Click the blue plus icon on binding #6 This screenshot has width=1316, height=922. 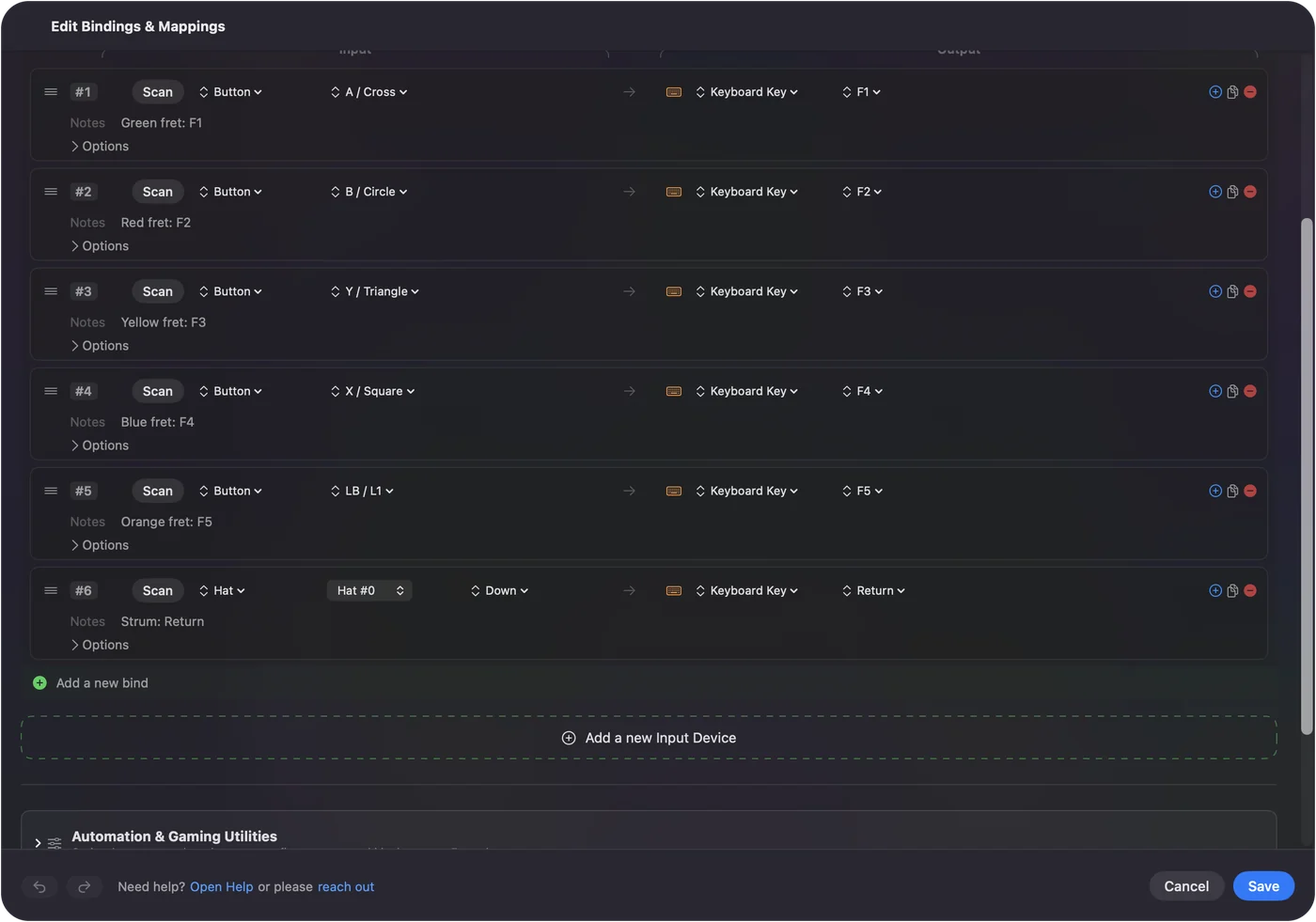[x=1215, y=590]
